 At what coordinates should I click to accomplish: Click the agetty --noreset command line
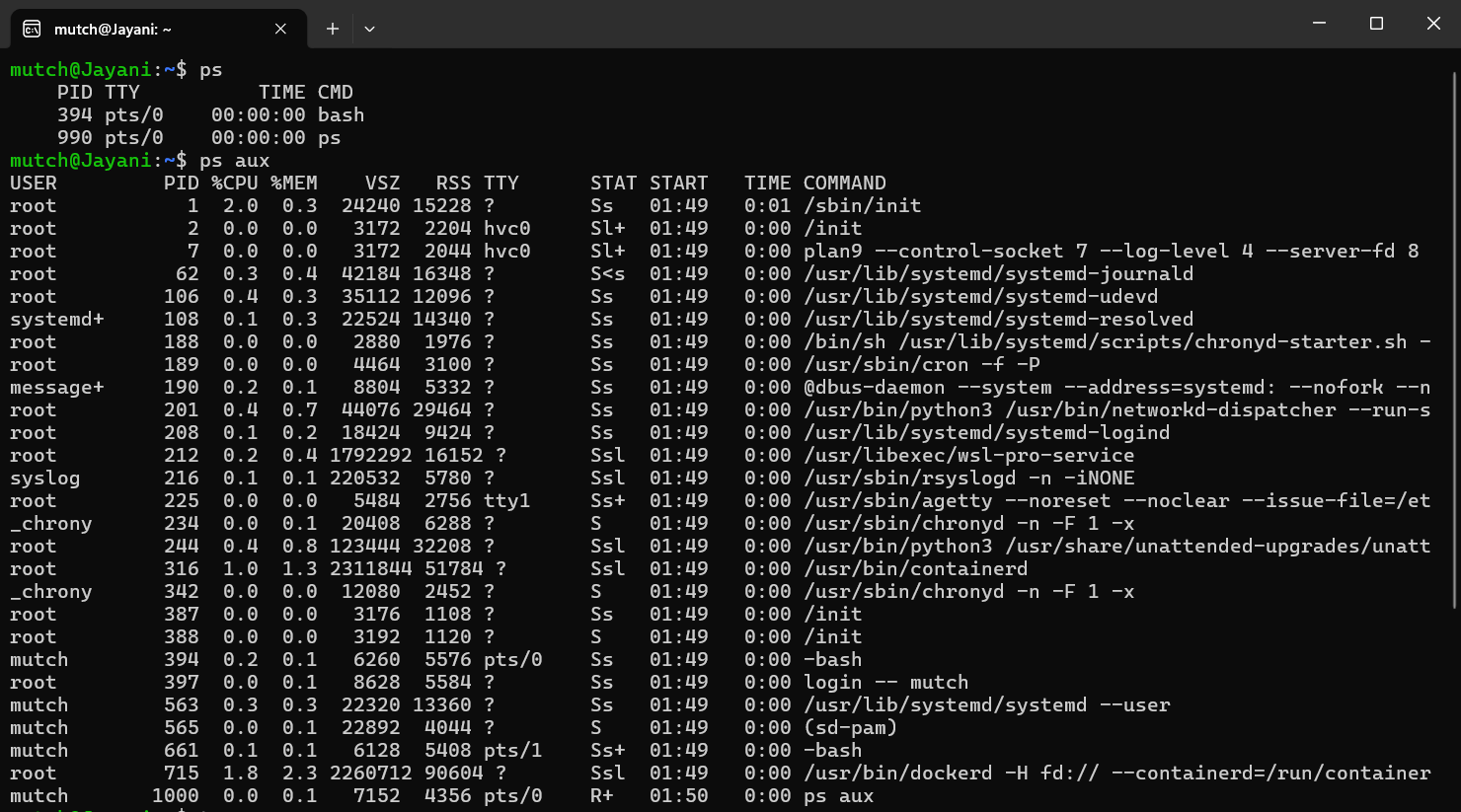tap(1117, 501)
